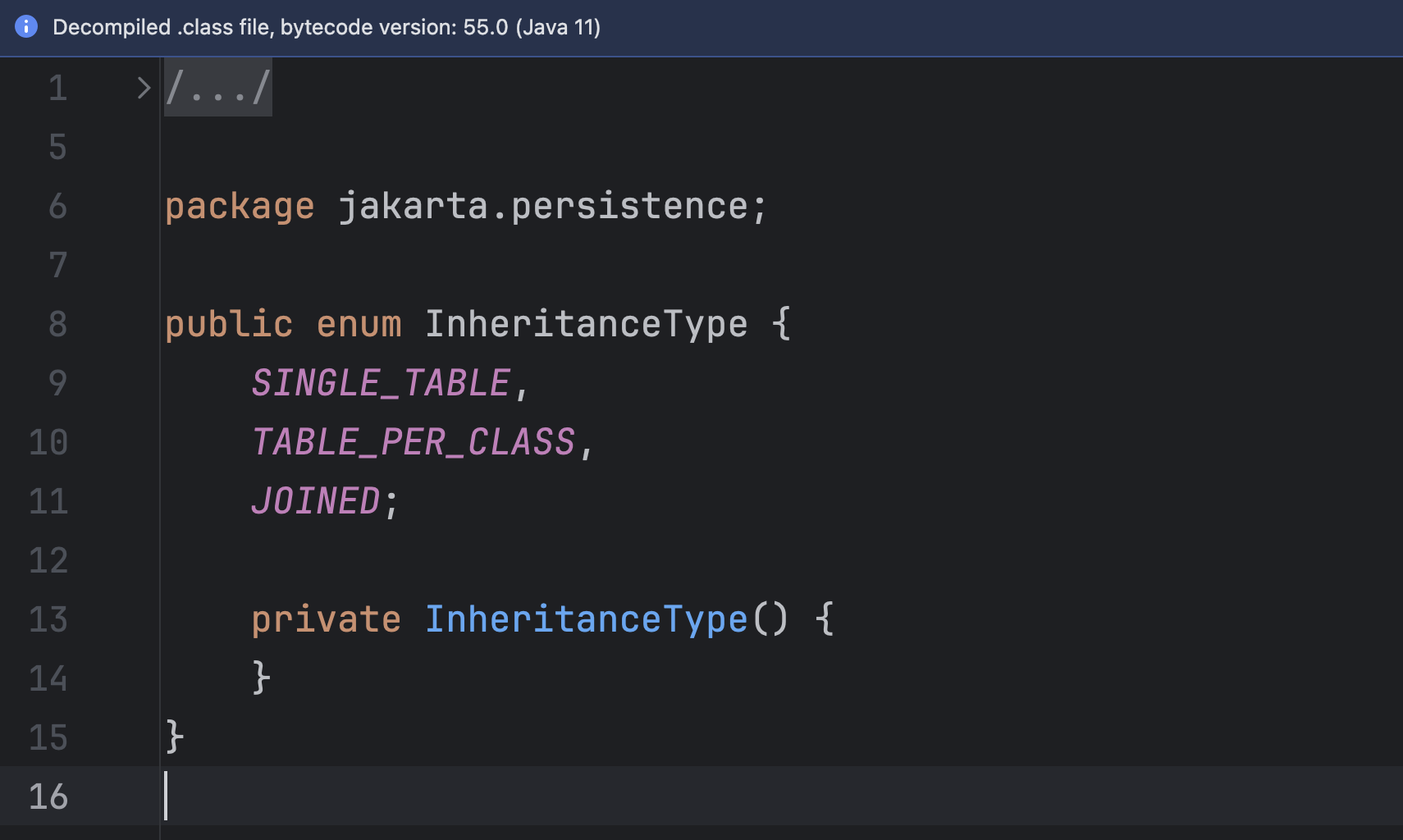The width and height of the screenshot is (1403, 840).
Task: Click the folded /.../ comment placeholder
Action: (x=217, y=88)
